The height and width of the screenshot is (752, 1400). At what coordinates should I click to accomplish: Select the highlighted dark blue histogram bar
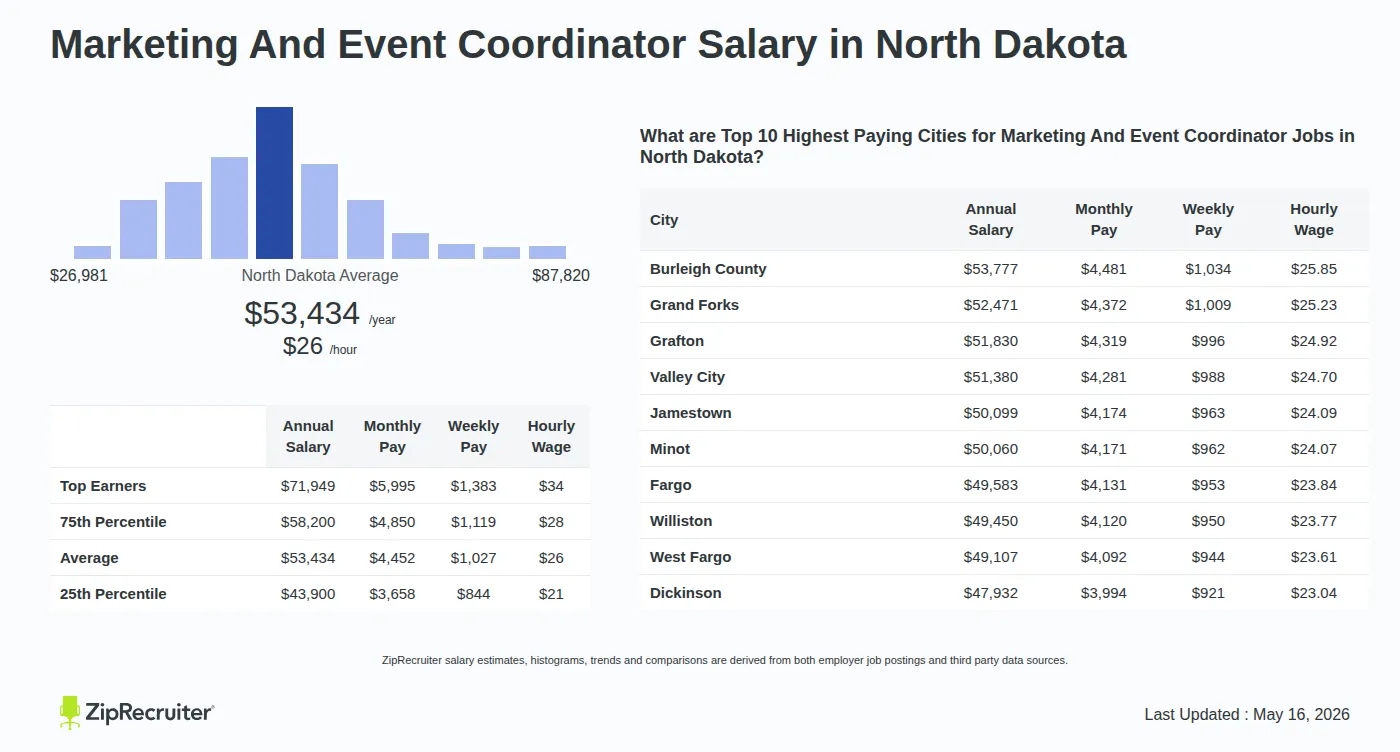[274, 183]
